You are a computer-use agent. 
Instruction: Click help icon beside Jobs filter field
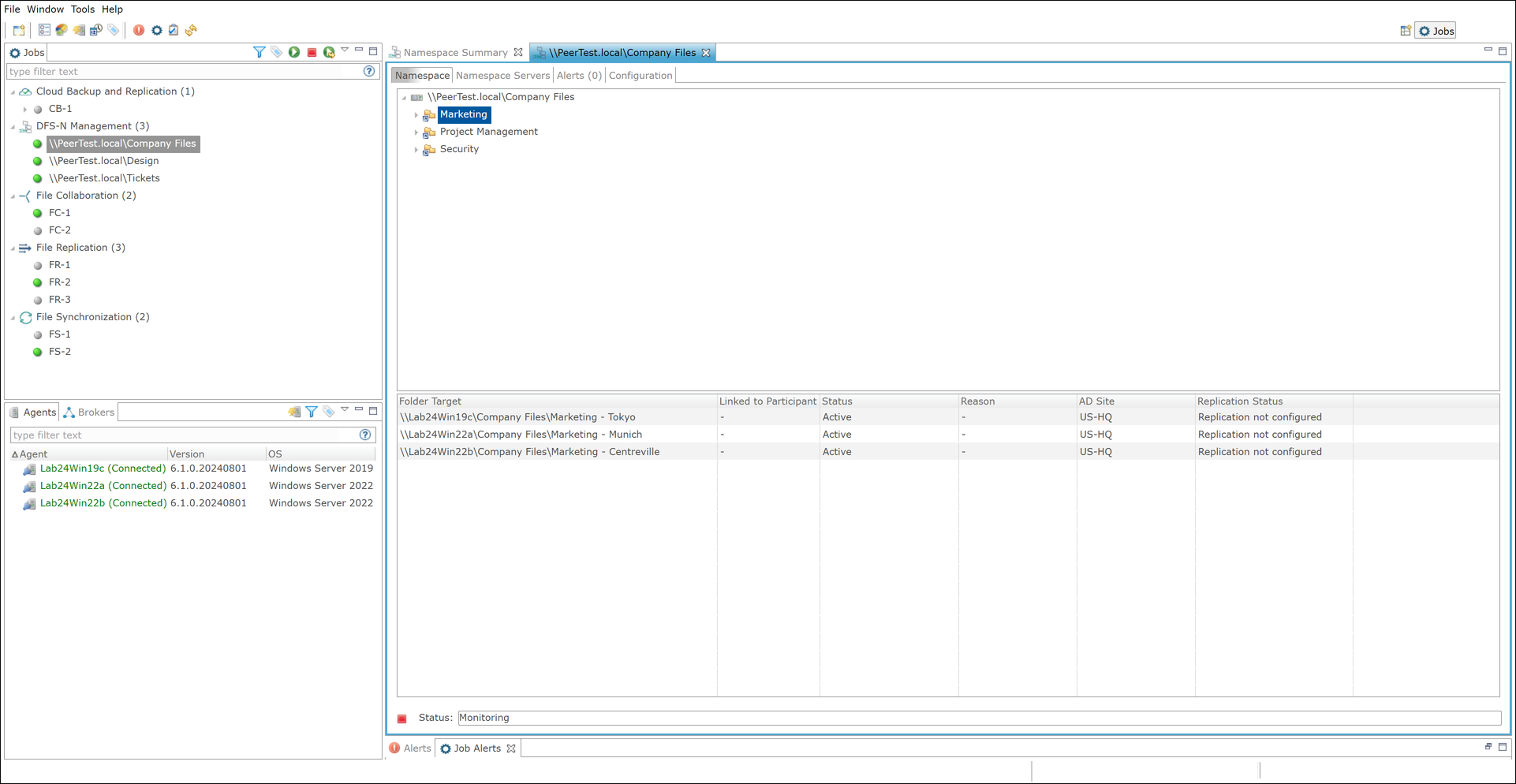click(369, 71)
